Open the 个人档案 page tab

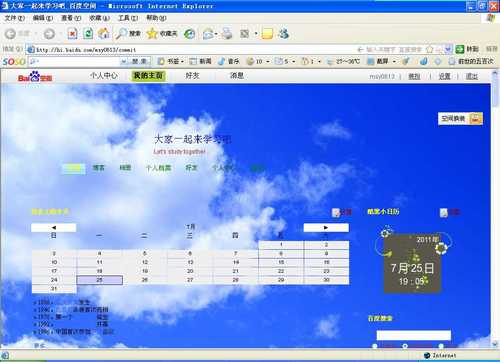158,168
